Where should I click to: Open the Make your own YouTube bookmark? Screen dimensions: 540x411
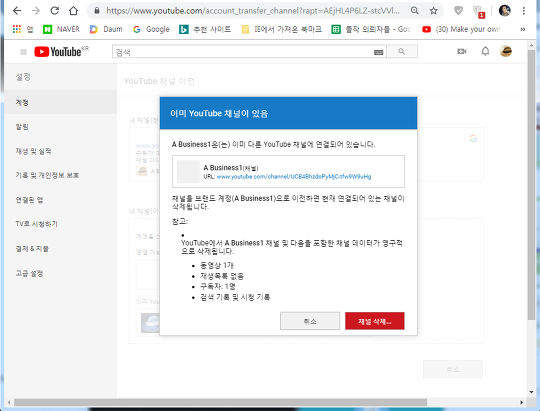(461, 29)
